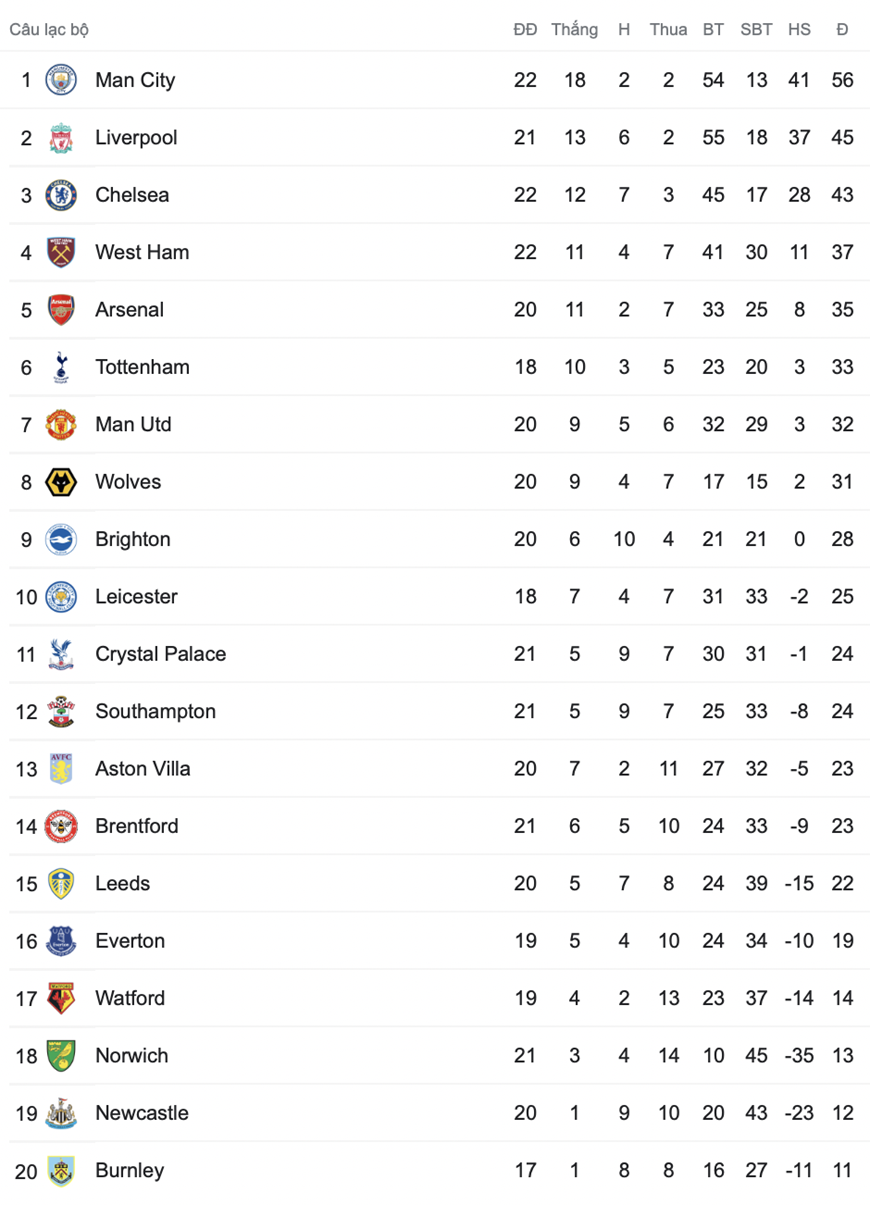Click Everton's points value 19
Image resolution: width=870 pixels, height=1205 pixels.
(x=842, y=941)
